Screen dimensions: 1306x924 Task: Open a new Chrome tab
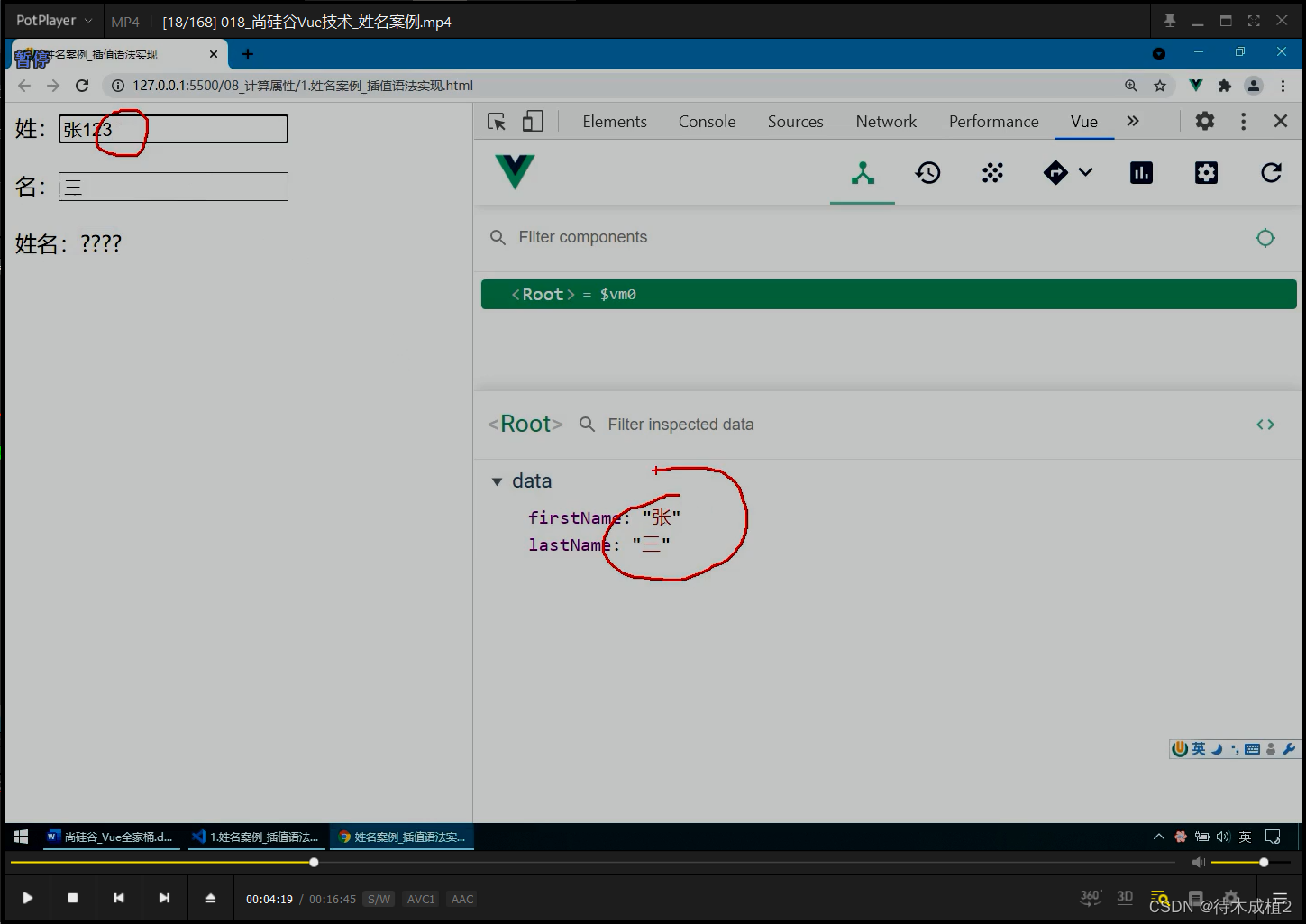(247, 54)
